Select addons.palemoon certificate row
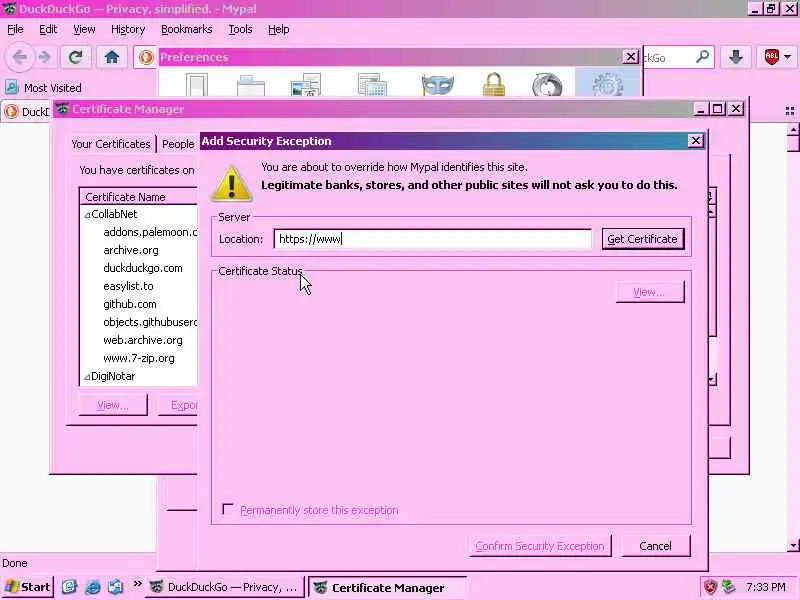 139,232
